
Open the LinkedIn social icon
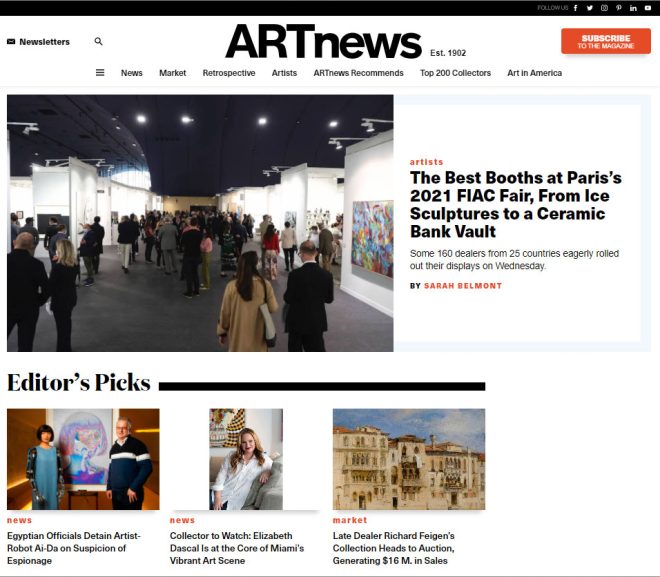(633, 8)
